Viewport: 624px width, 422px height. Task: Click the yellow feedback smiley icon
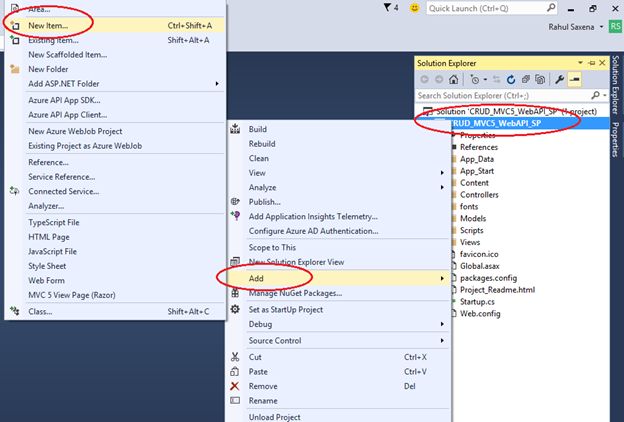click(x=414, y=8)
